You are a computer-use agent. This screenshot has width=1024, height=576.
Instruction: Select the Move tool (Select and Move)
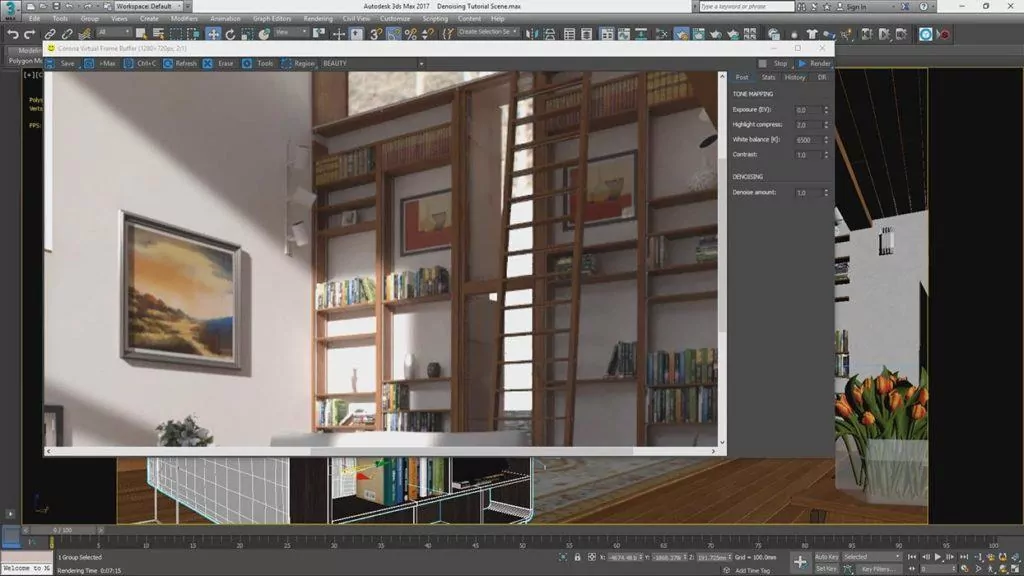(213, 34)
